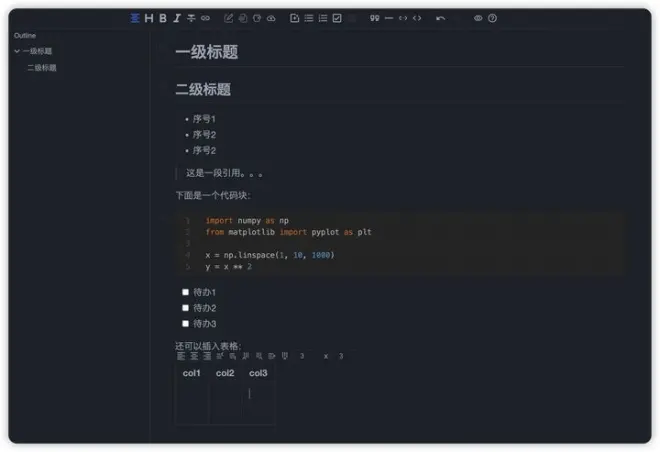Screen dimensions: 660x452
Task: Click the undo arrow in the toolbar
Action: click(441, 18)
